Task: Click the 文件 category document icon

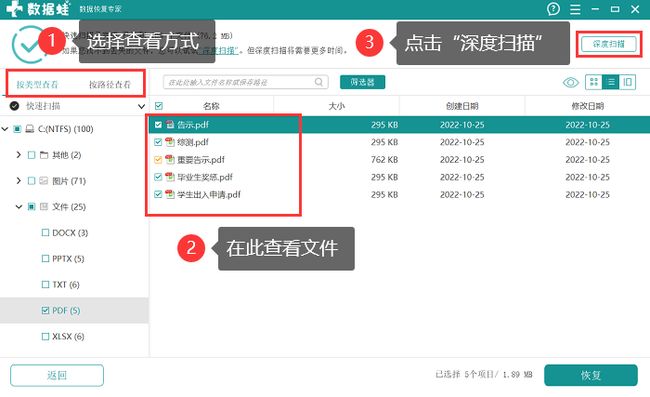Action: coord(44,206)
